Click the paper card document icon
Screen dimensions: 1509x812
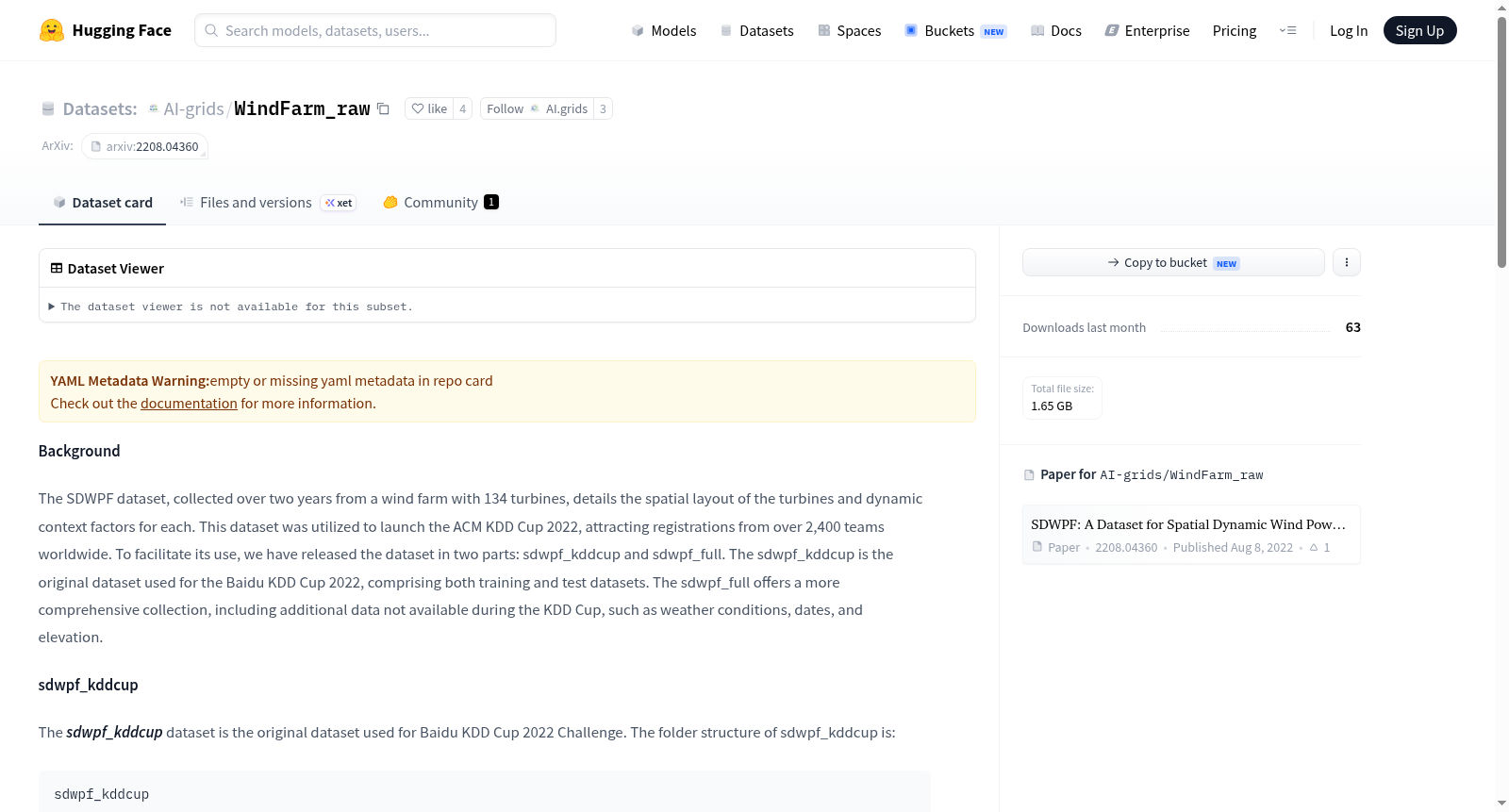click(1037, 547)
